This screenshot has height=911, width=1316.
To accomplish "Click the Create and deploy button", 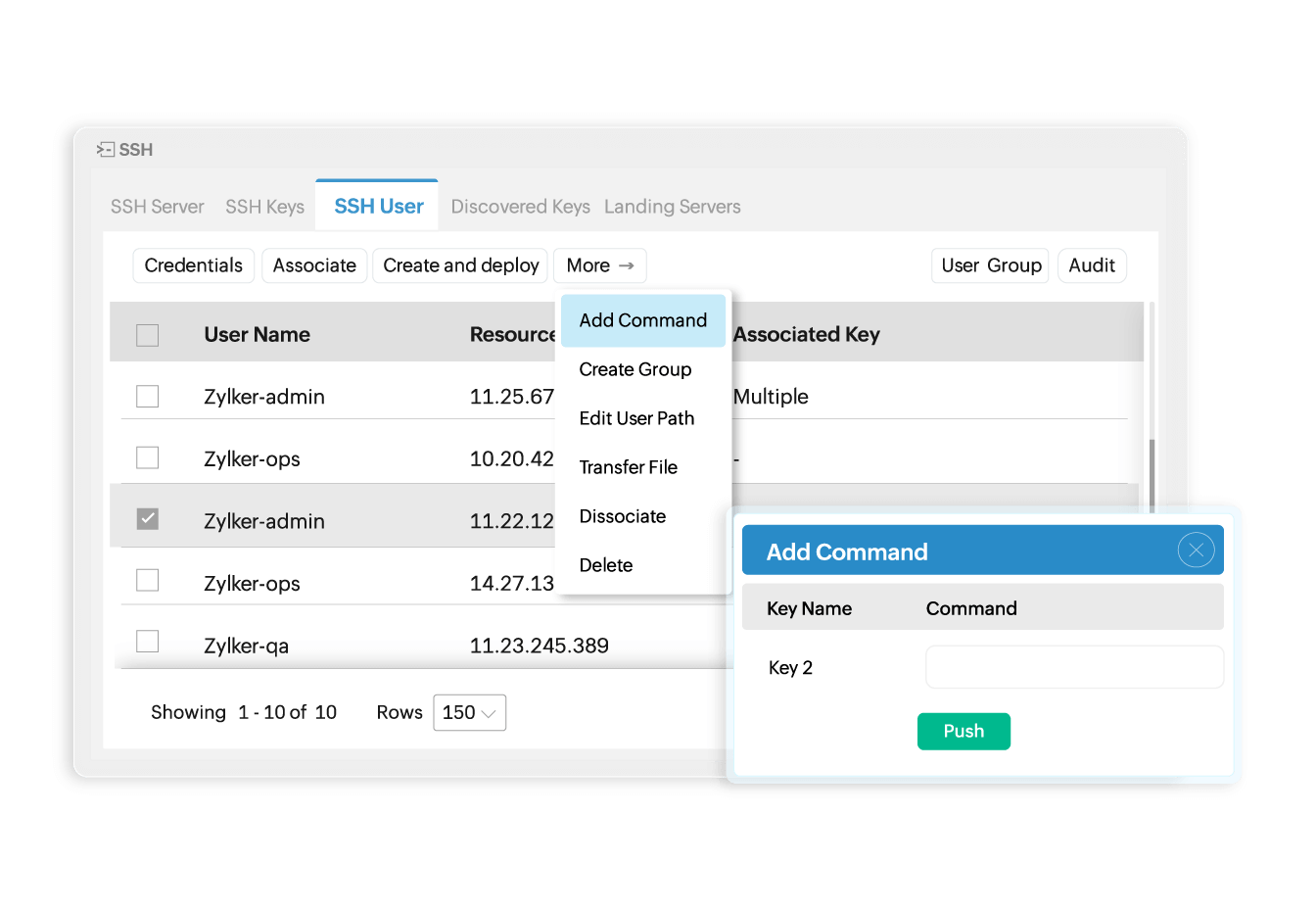I will (460, 265).
